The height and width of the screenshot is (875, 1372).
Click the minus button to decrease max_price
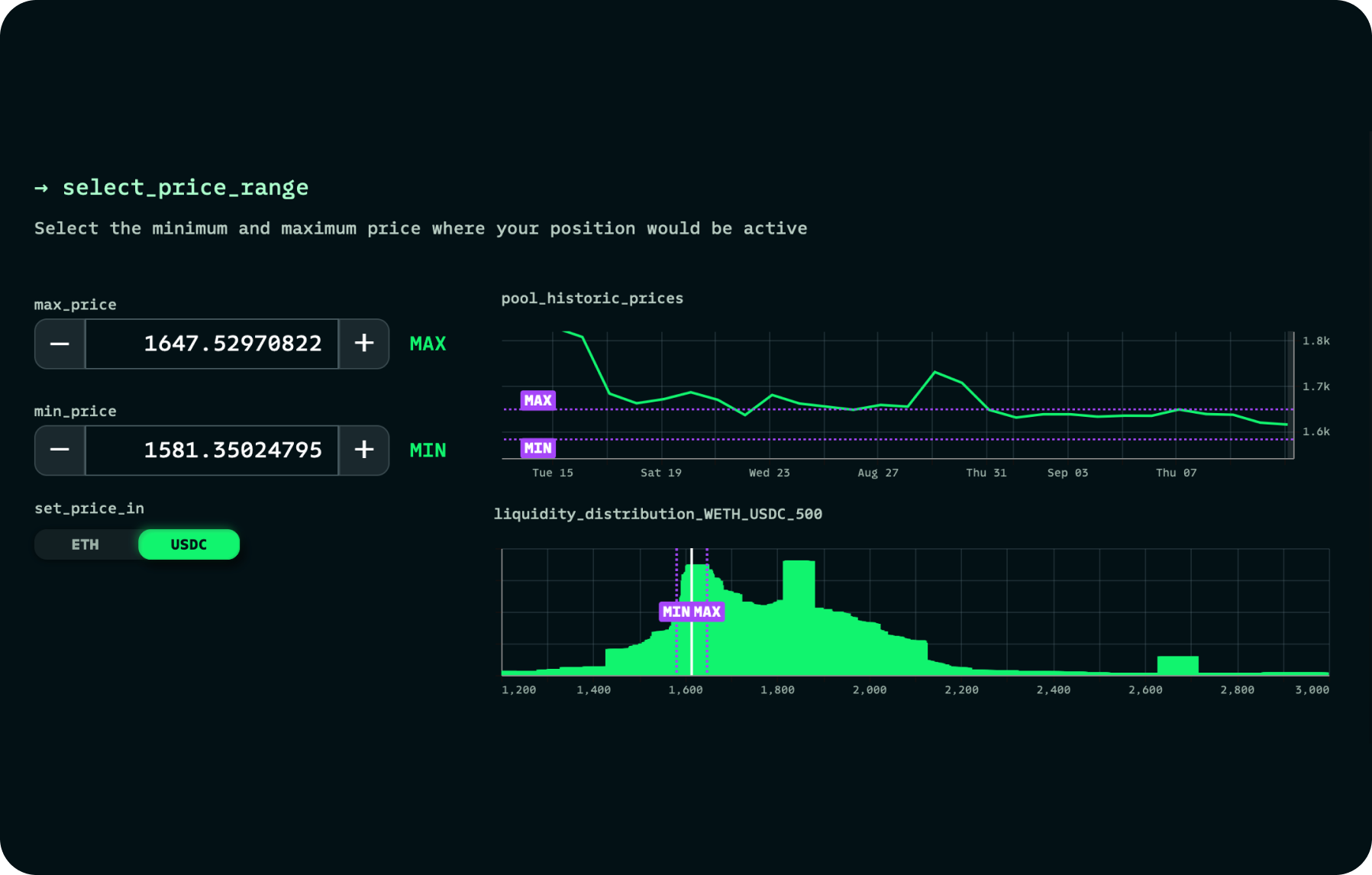coord(59,344)
